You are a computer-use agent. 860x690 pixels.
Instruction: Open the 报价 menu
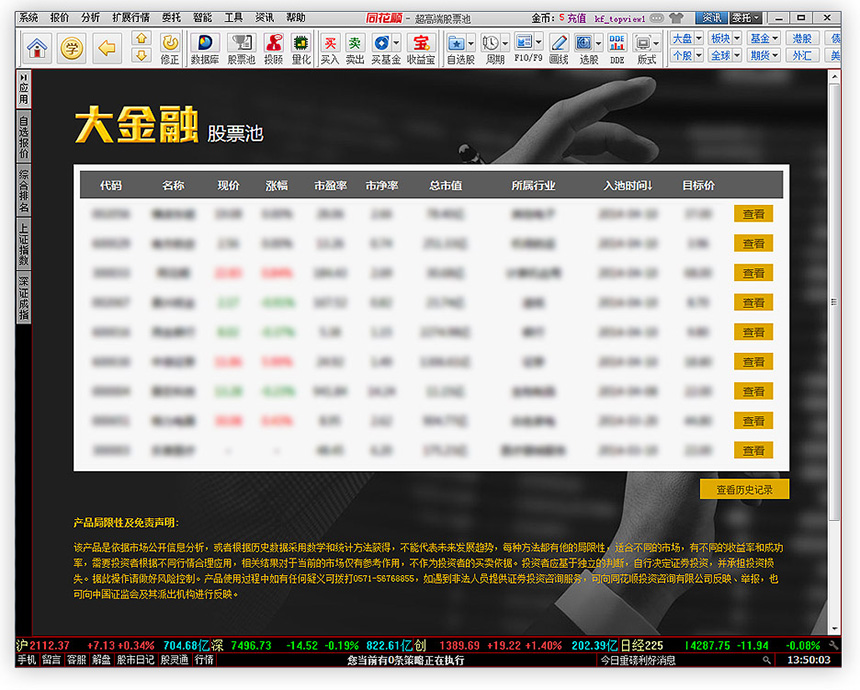[x=59, y=18]
